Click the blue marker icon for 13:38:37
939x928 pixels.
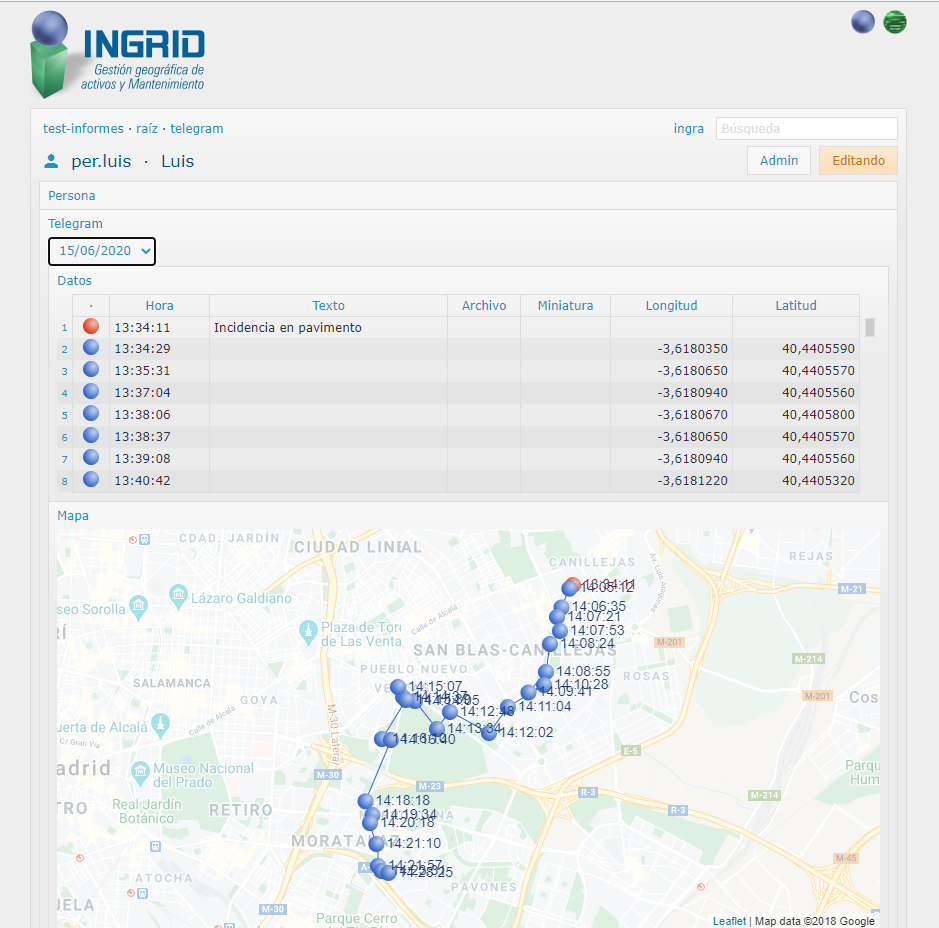(x=91, y=435)
